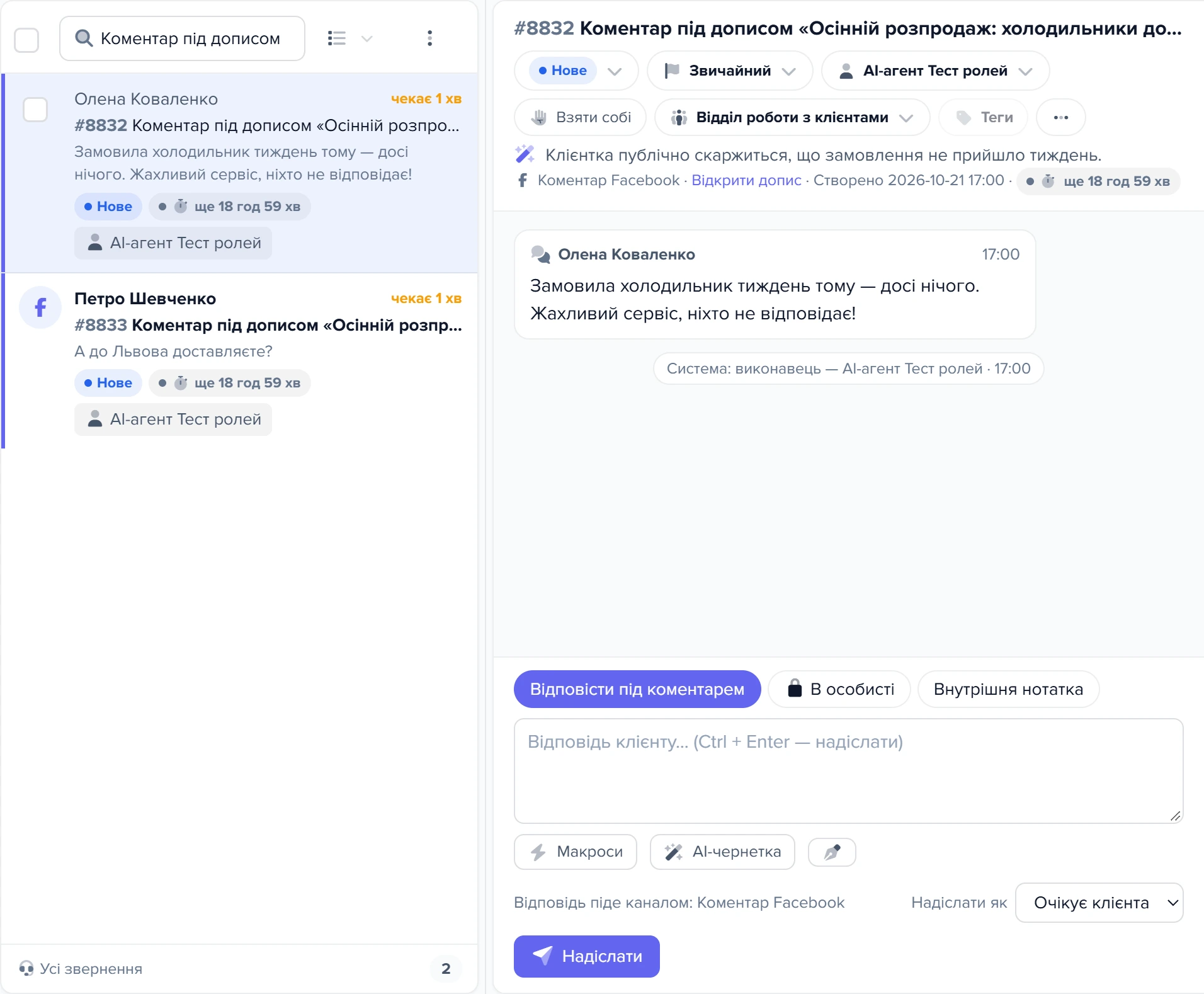Click the Усі звернення footer label
The width and height of the screenshot is (1204, 994).
click(91, 969)
